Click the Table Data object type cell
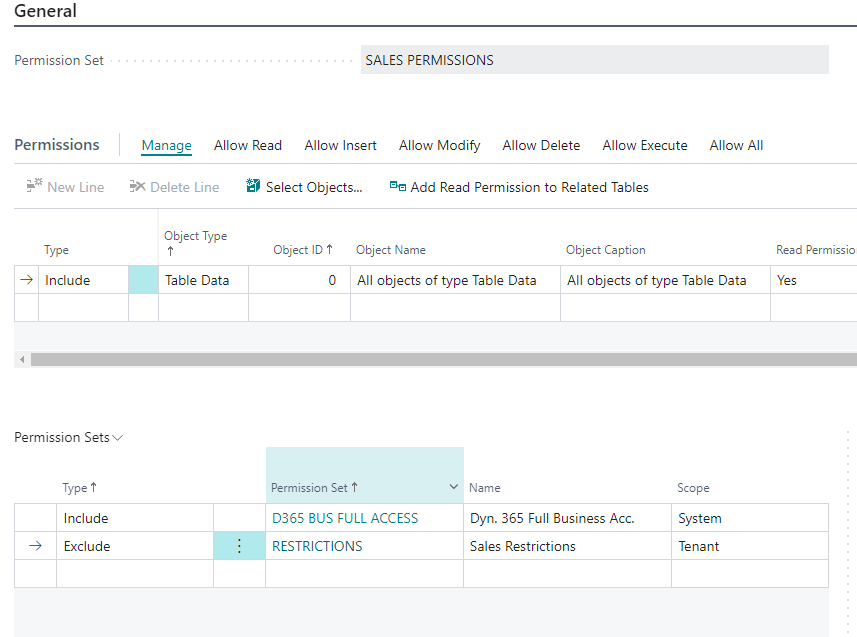Viewport: 857px width, 637px height. point(202,280)
